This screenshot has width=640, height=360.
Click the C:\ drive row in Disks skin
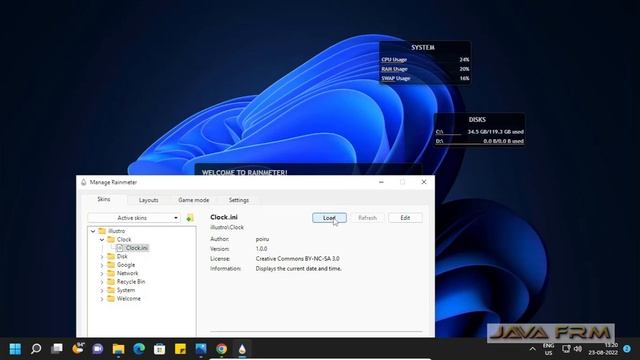coord(479,132)
